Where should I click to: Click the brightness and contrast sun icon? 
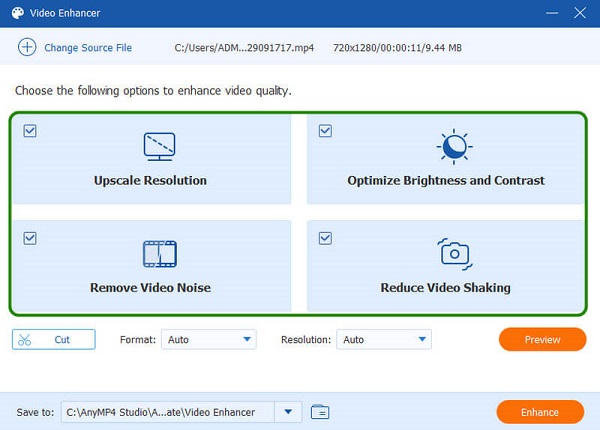pyautogui.click(x=454, y=147)
